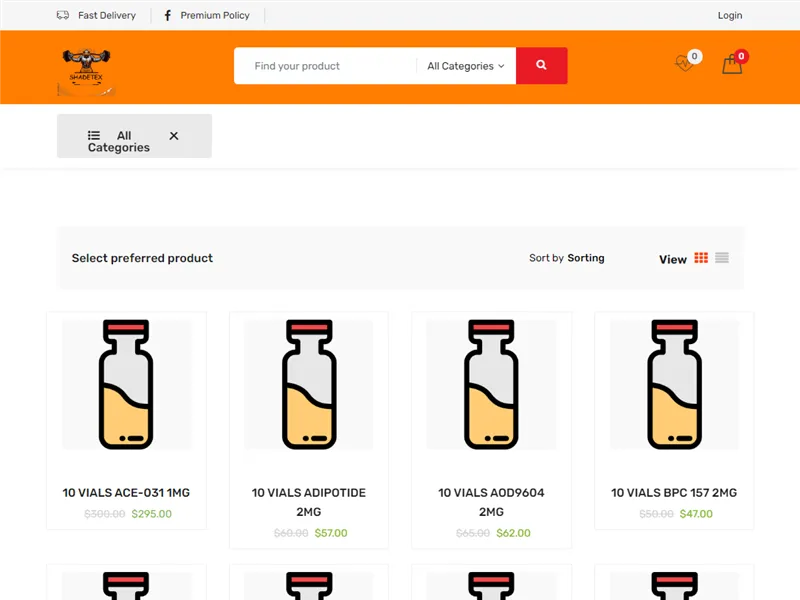Image resolution: width=800 pixels, height=600 pixels.
Task: Switch to list view layout
Action: pos(722,258)
